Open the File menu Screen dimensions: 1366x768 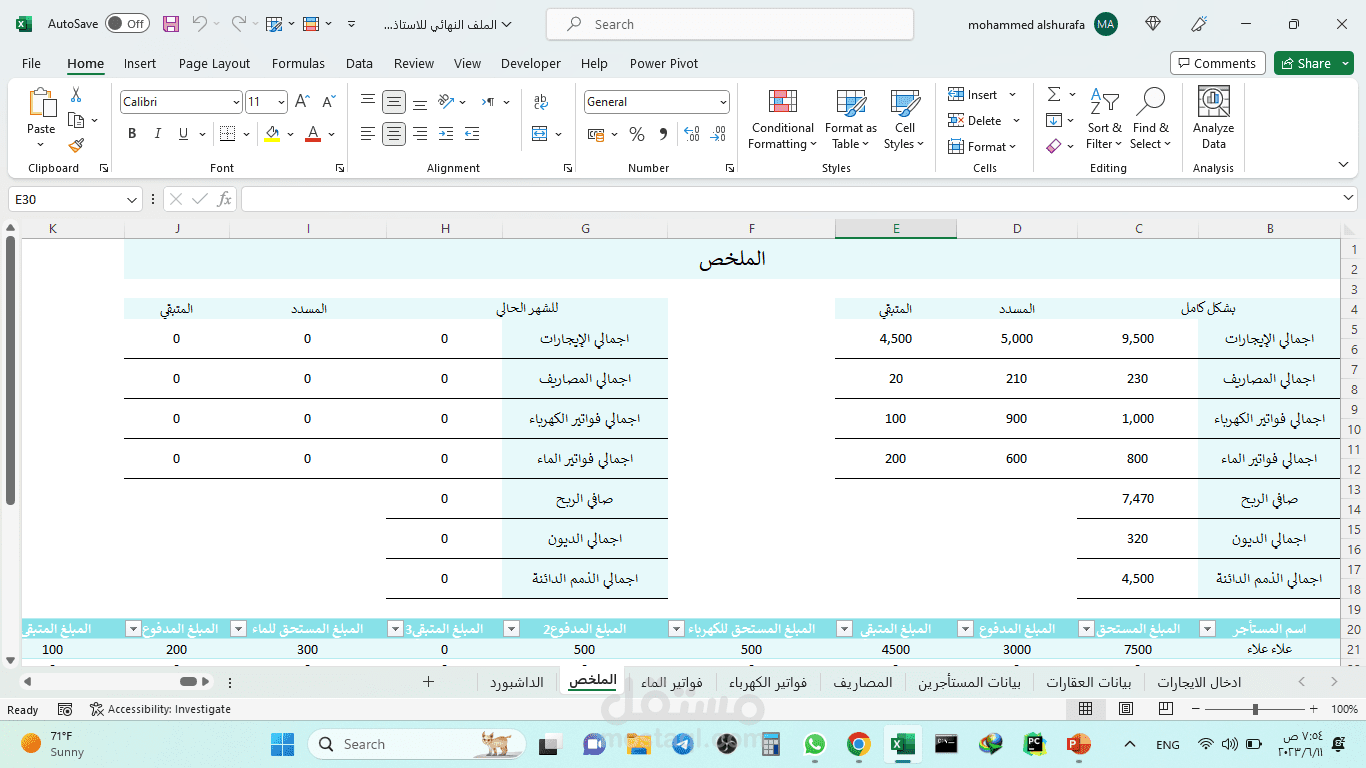point(31,63)
